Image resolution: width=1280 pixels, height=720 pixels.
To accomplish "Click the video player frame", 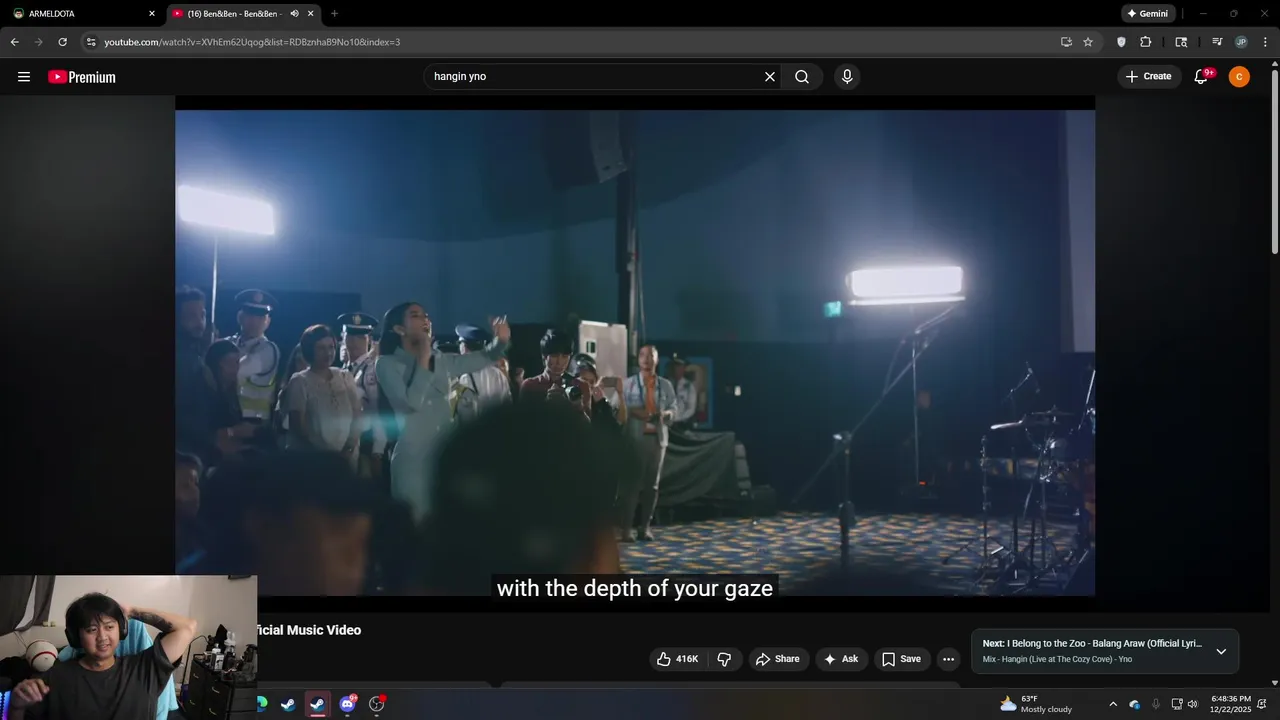I will click(635, 353).
